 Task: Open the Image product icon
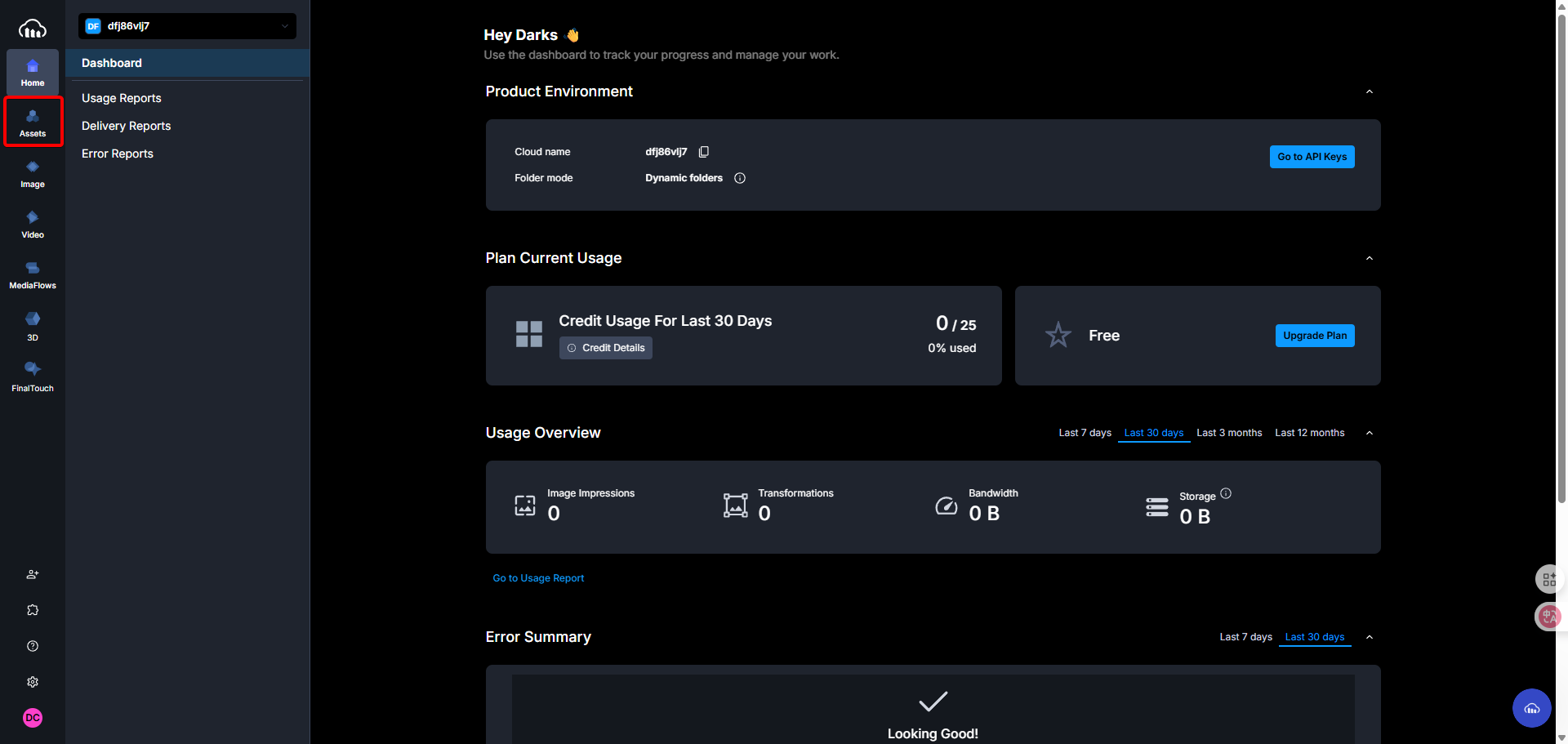click(33, 173)
